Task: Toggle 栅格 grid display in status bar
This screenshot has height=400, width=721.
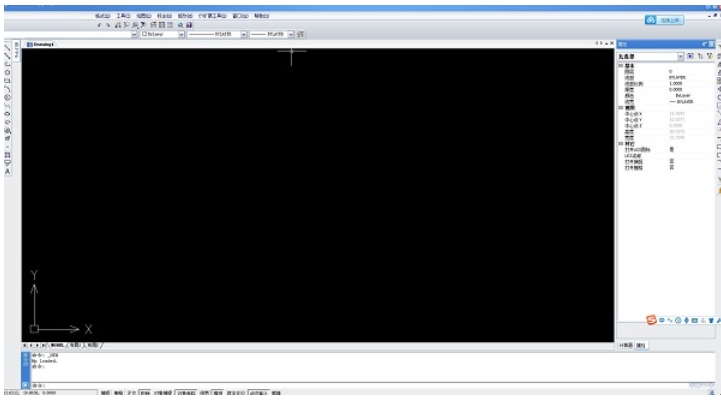Action: point(119,393)
